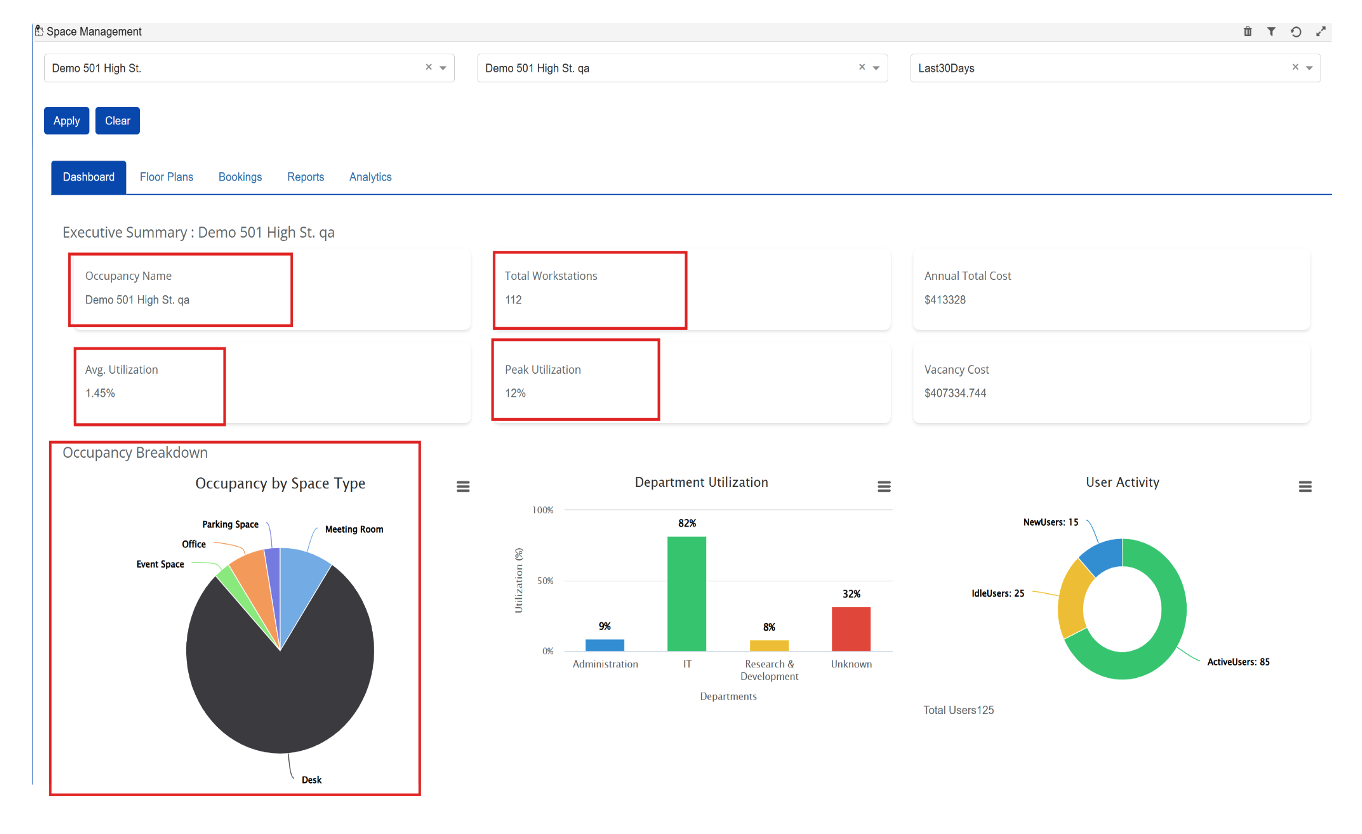Expand the Demo 501 High St. dropdown
The image size is (1362, 834).
click(x=443, y=68)
